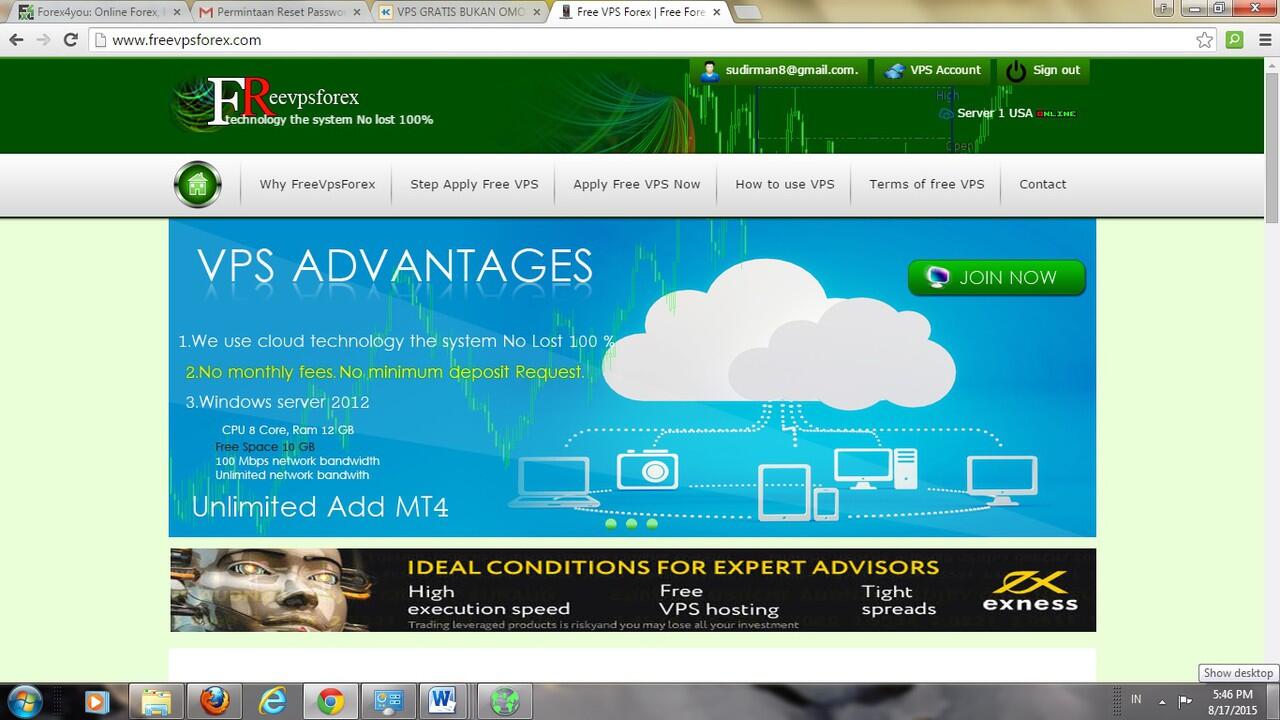
Task: Open Terms of free VPS menu item
Action: [x=927, y=184]
